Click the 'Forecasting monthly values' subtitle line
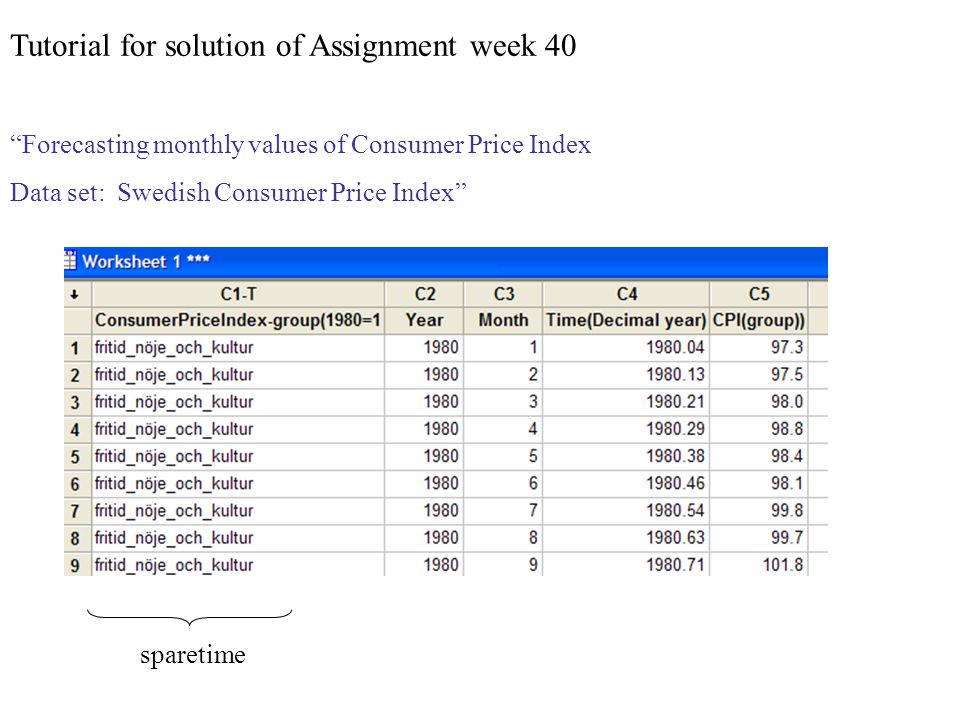This screenshot has width=960, height=720. [300, 145]
